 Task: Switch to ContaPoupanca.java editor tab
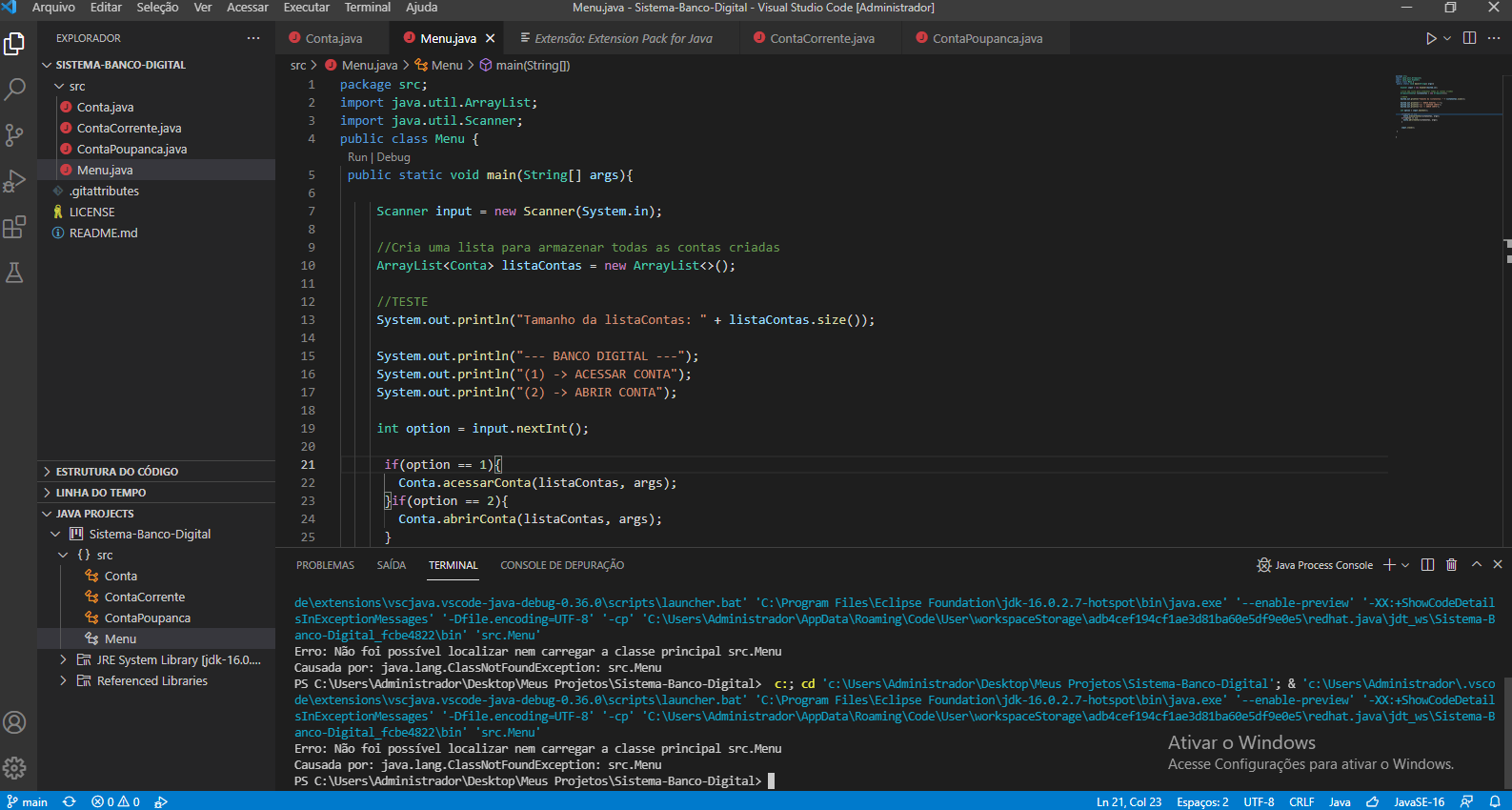[x=987, y=39]
